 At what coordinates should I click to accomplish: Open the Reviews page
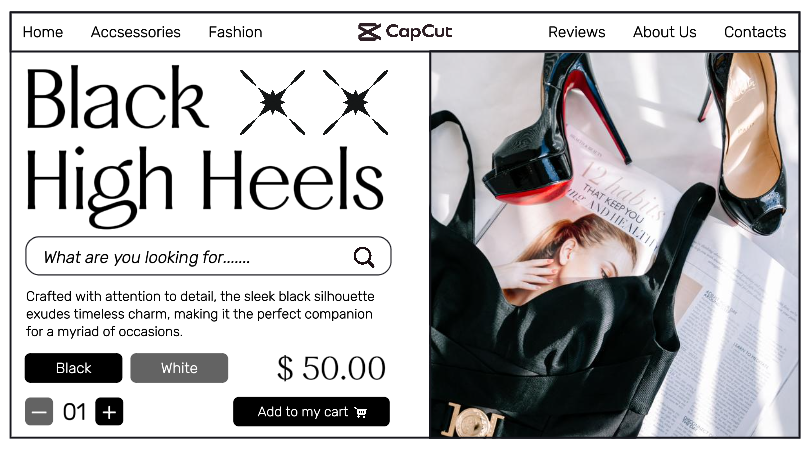point(577,32)
